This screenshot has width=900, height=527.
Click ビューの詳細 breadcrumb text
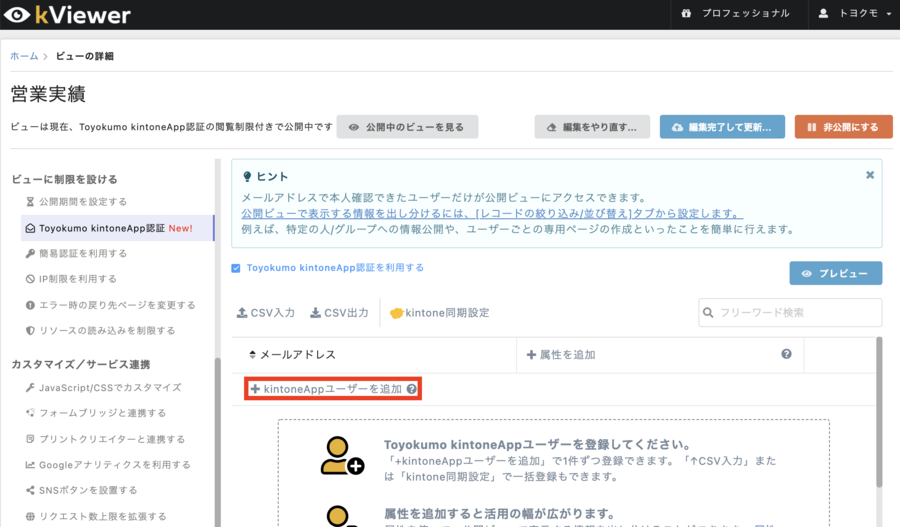[84, 56]
